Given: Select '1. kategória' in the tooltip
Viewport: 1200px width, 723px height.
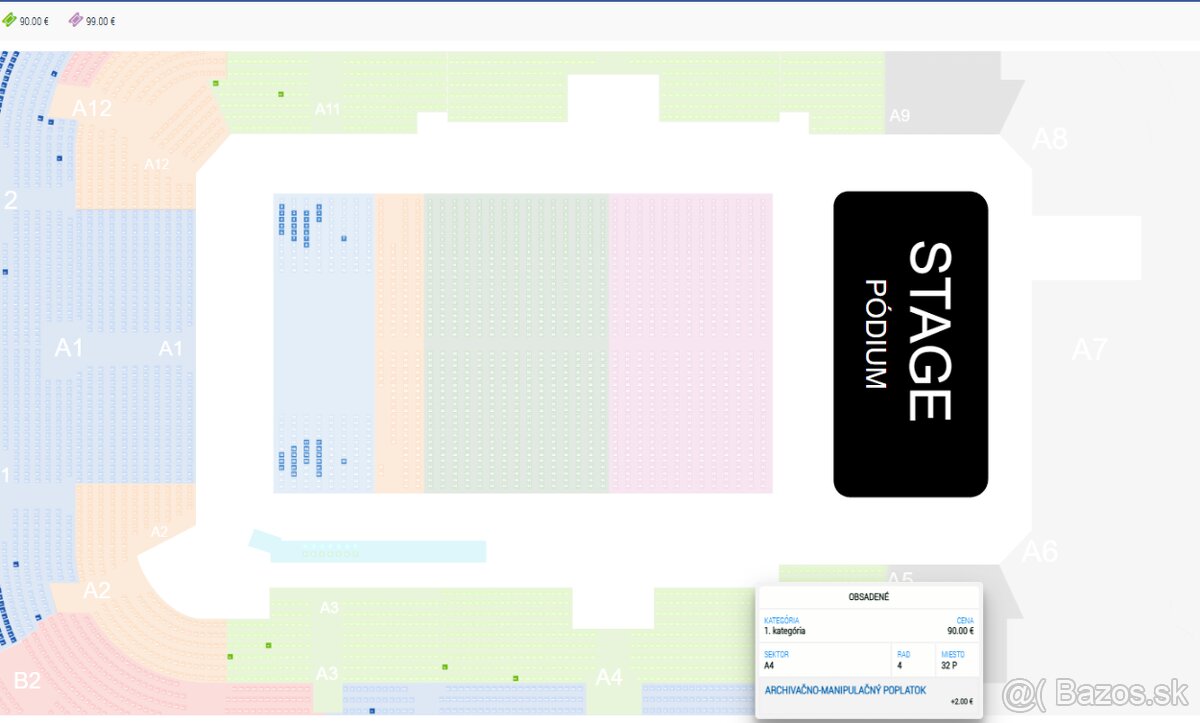Looking at the screenshot, I should pos(785,631).
